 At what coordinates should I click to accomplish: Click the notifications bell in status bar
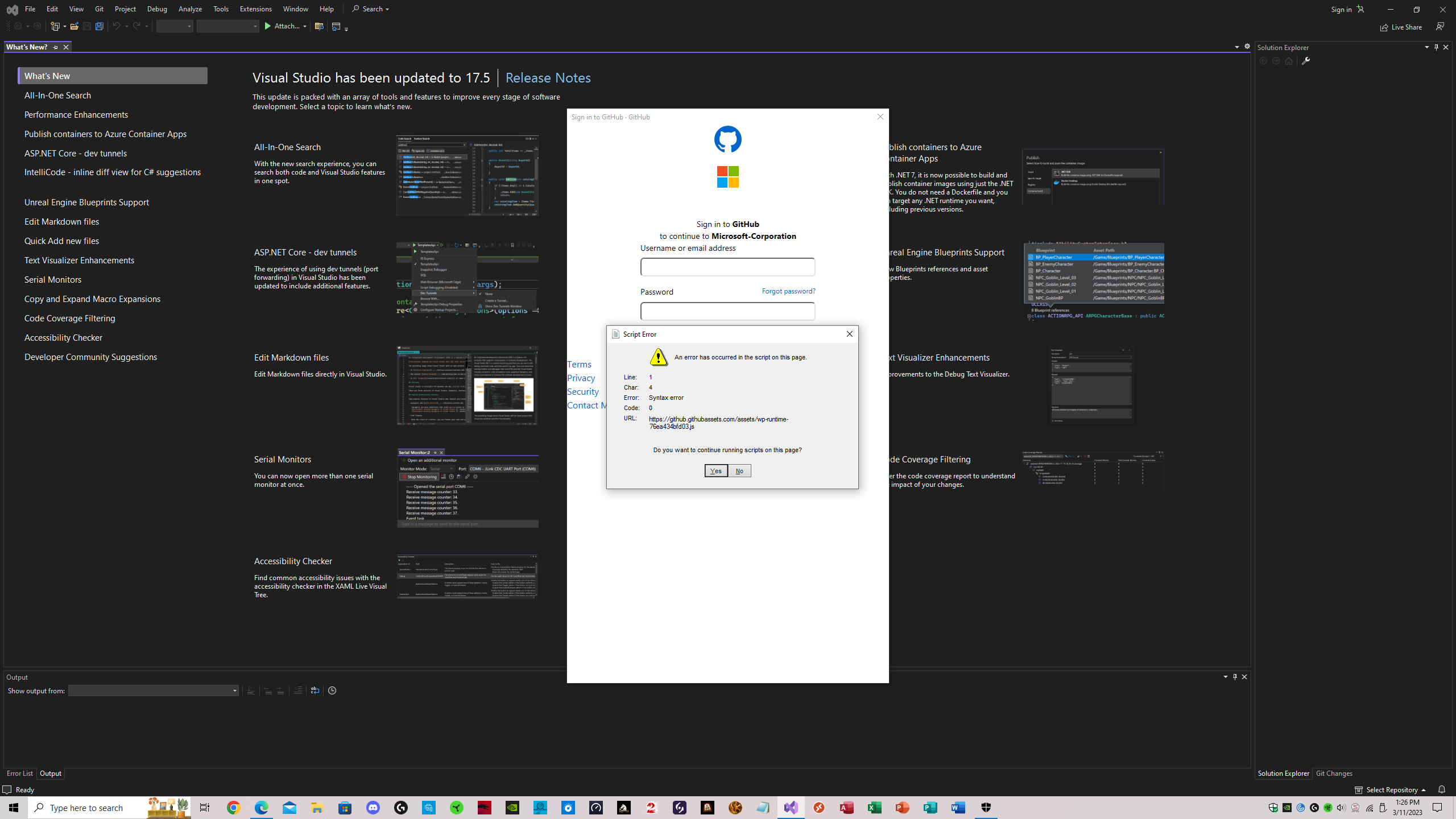point(1441,789)
